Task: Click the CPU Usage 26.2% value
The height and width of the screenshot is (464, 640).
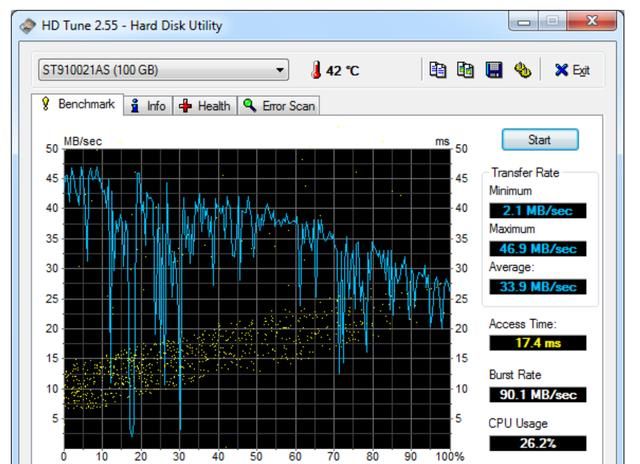Action: 537,443
